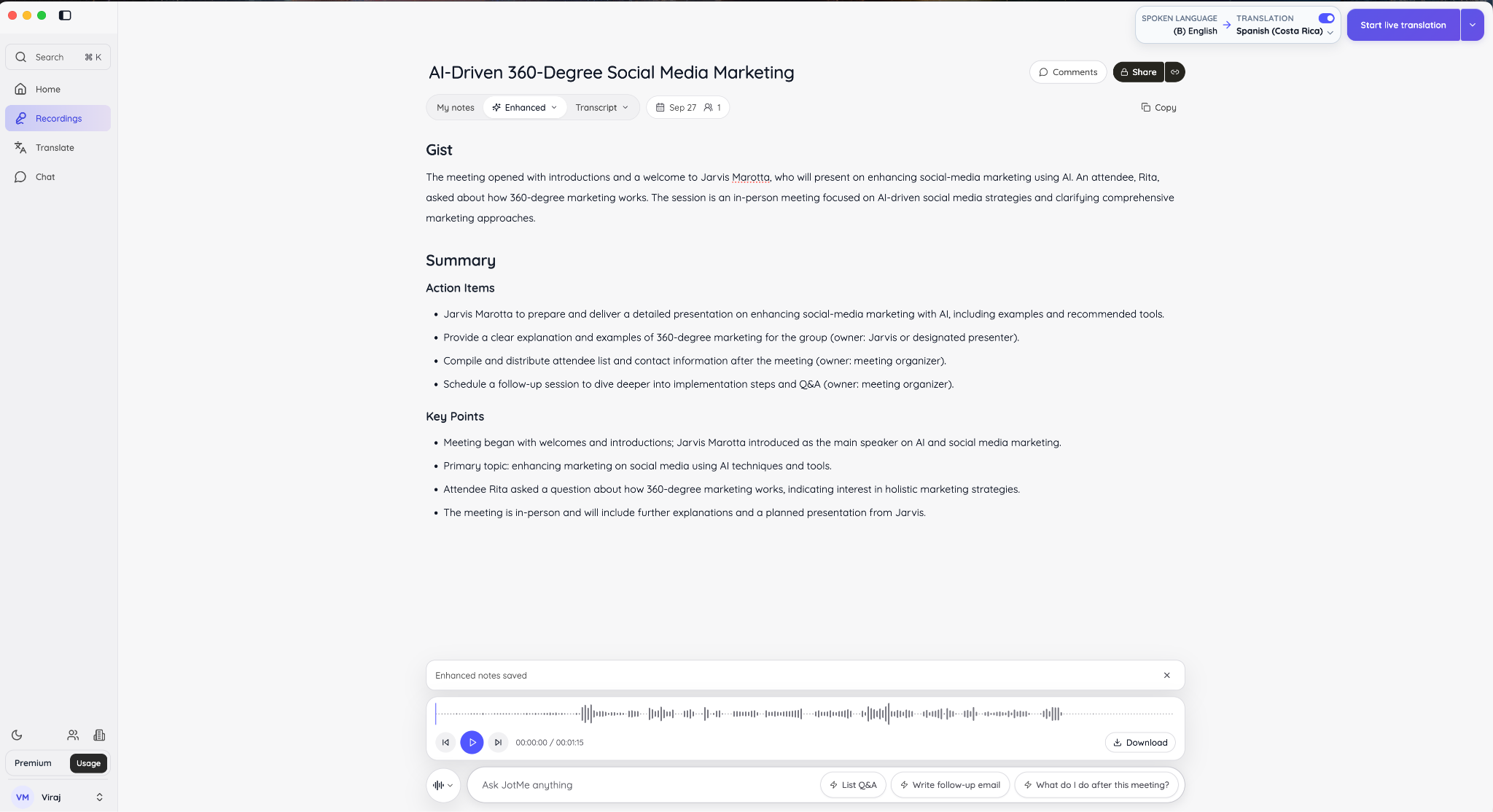Select the Usage tab
This screenshot has height=812, width=1493.
pyautogui.click(x=88, y=763)
